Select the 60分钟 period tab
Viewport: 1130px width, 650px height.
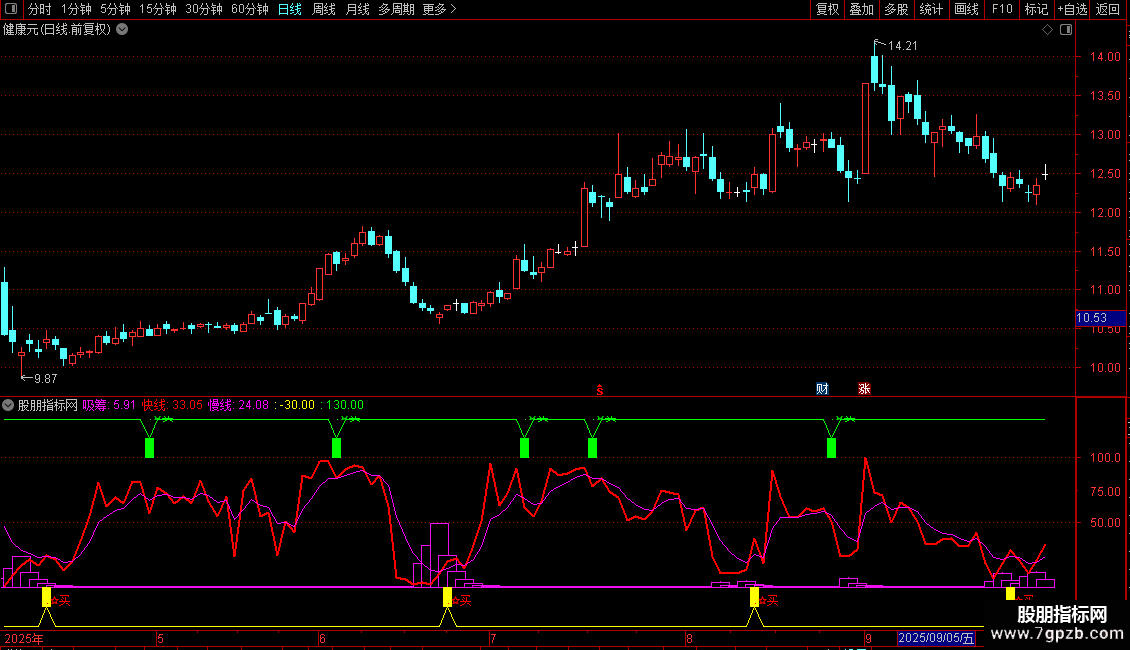(x=249, y=9)
